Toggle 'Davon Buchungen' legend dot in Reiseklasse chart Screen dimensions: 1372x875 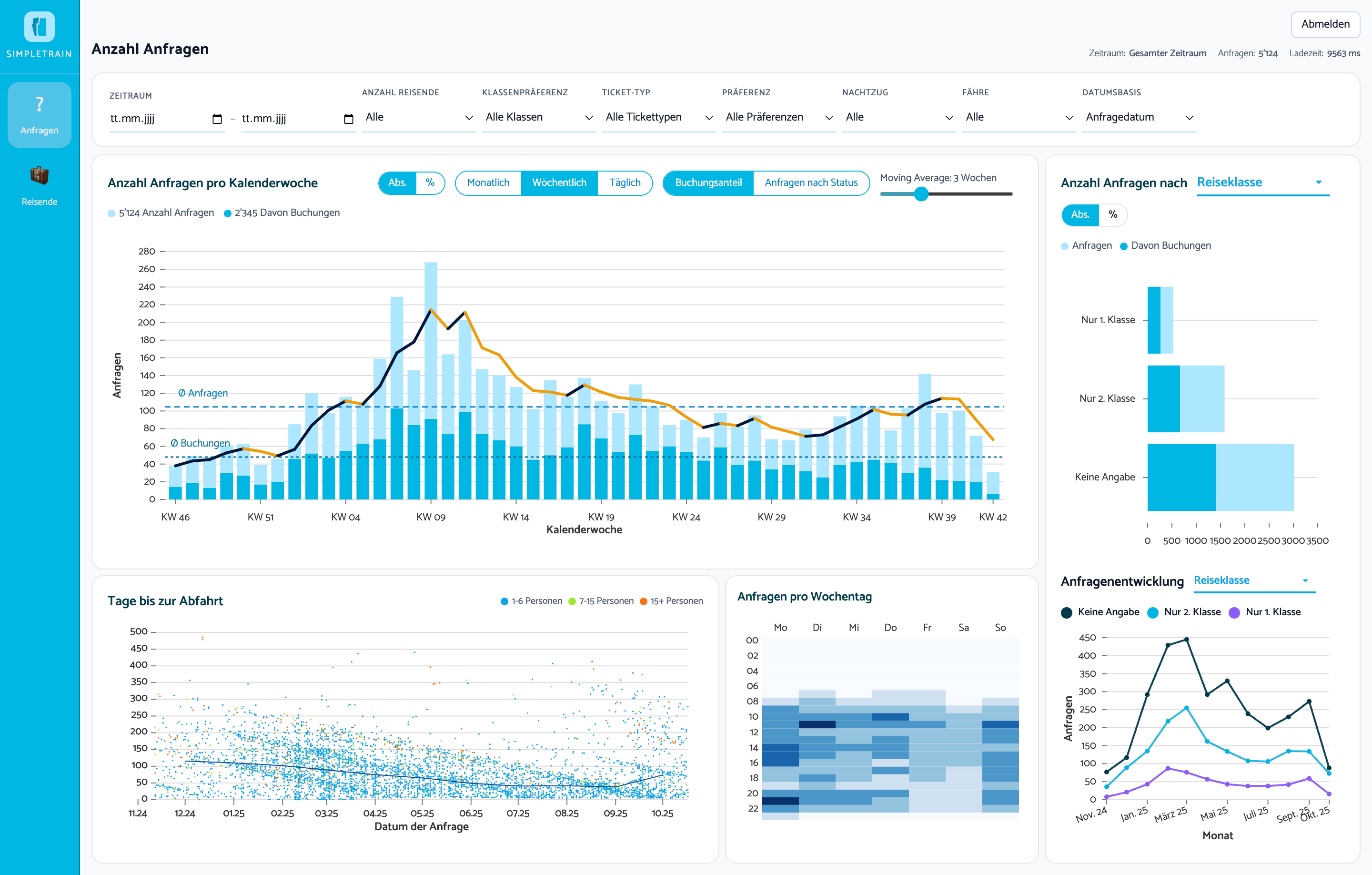[1124, 246]
